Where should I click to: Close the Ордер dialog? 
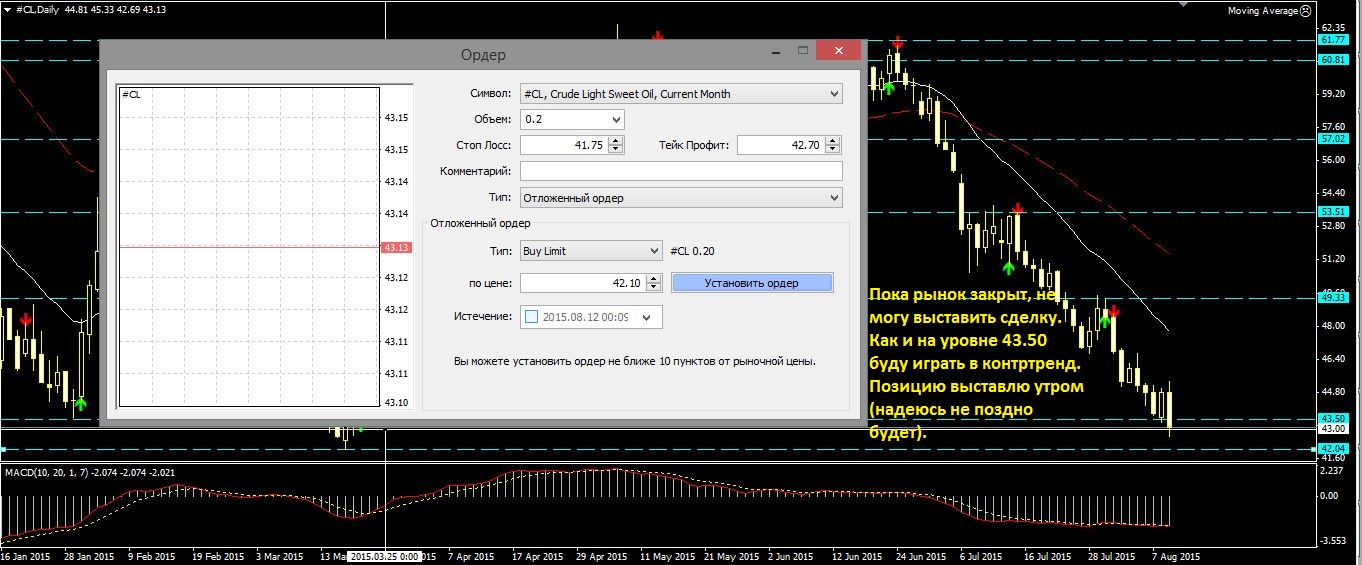click(838, 50)
